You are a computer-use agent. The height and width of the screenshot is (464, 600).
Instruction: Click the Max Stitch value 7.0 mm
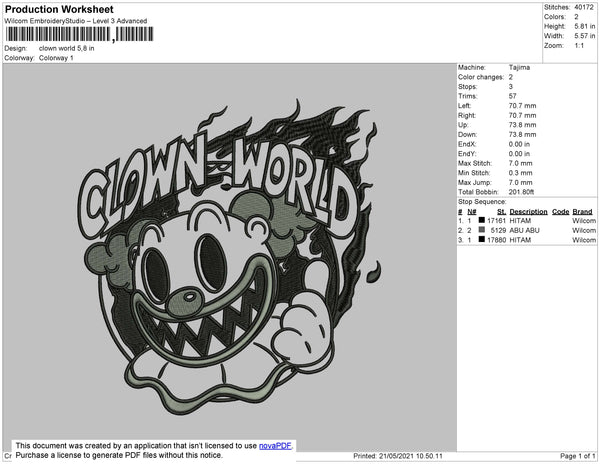coord(520,163)
